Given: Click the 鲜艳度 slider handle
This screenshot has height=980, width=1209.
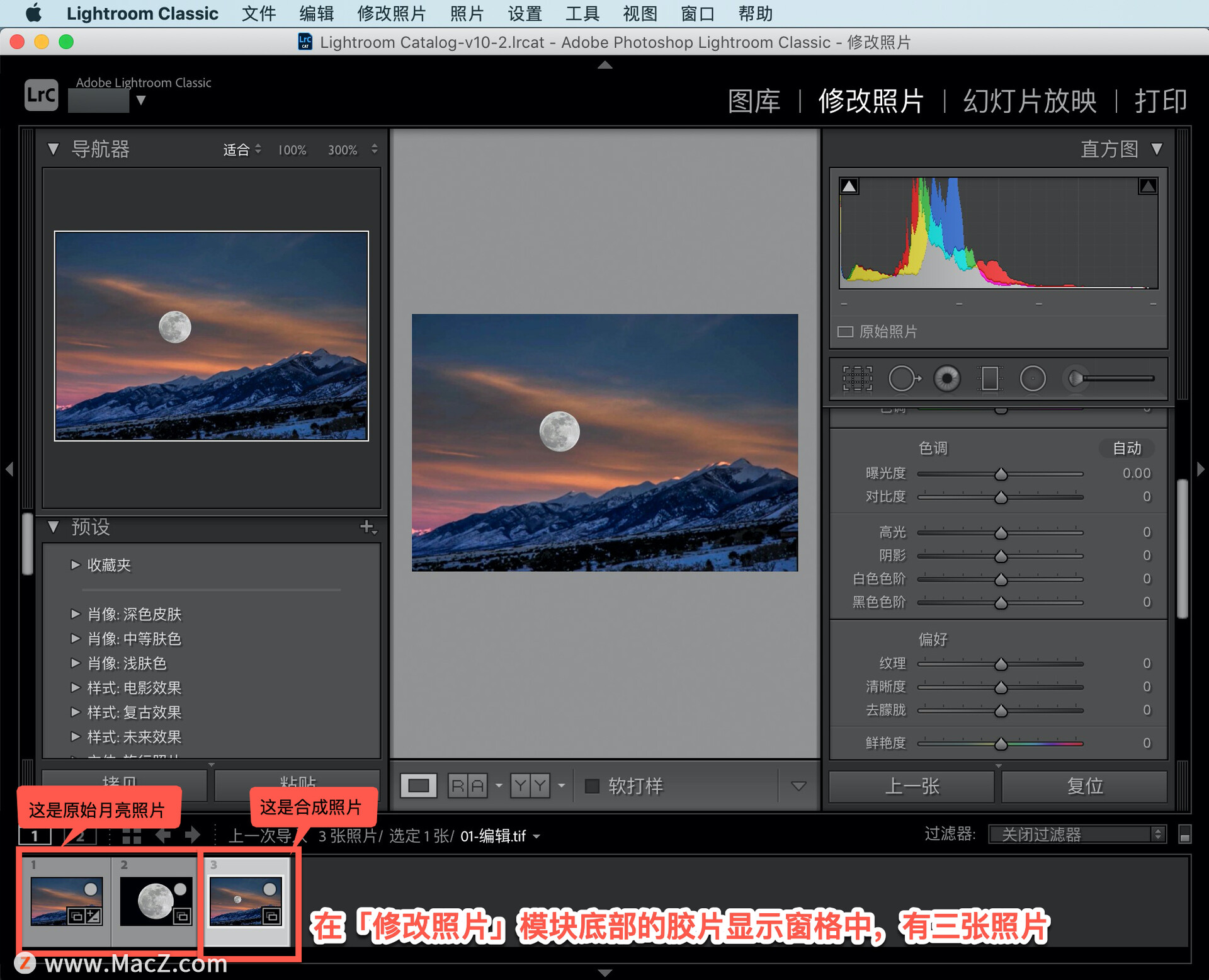Looking at the screenshot, I should 1001,744.
